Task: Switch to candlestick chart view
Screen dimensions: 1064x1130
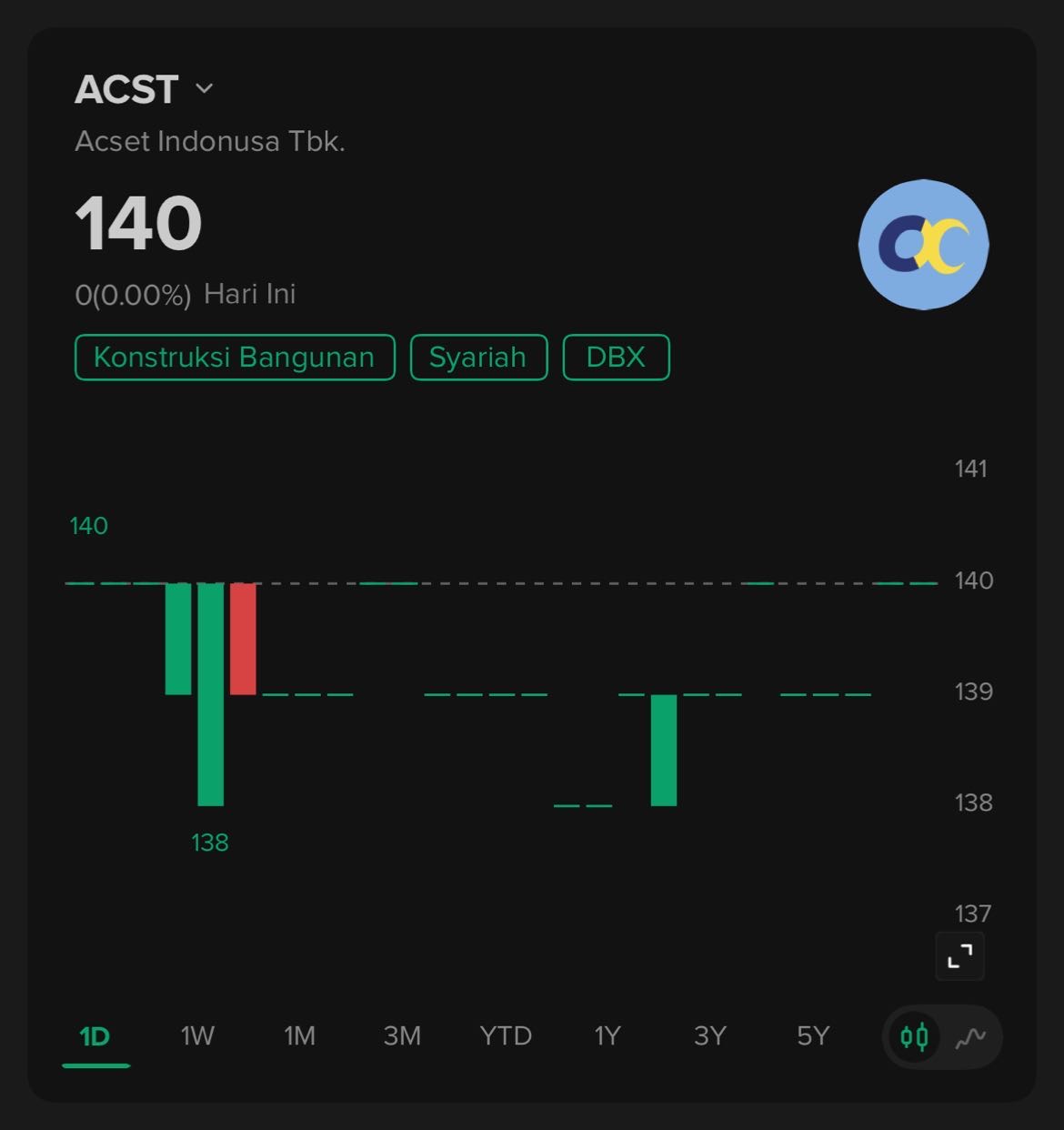Action: 914,1036
